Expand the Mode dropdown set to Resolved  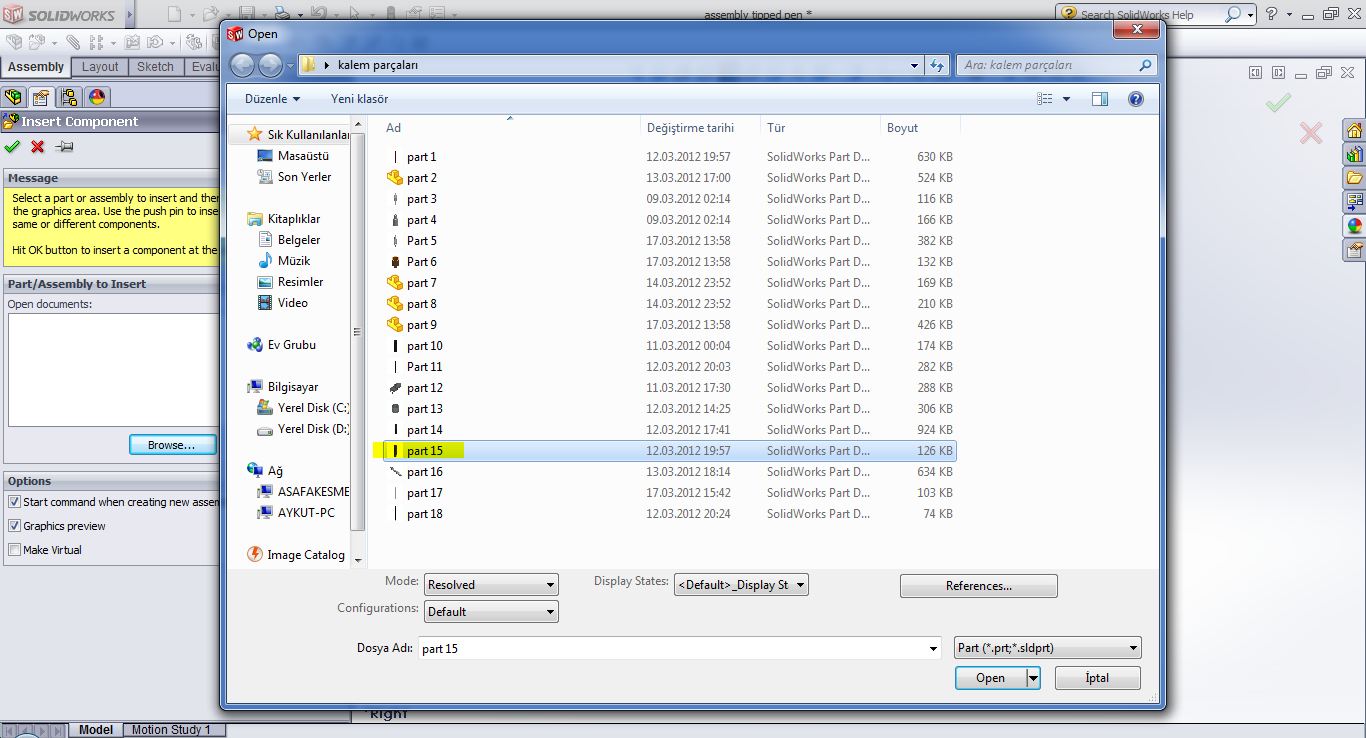(491, 585)
